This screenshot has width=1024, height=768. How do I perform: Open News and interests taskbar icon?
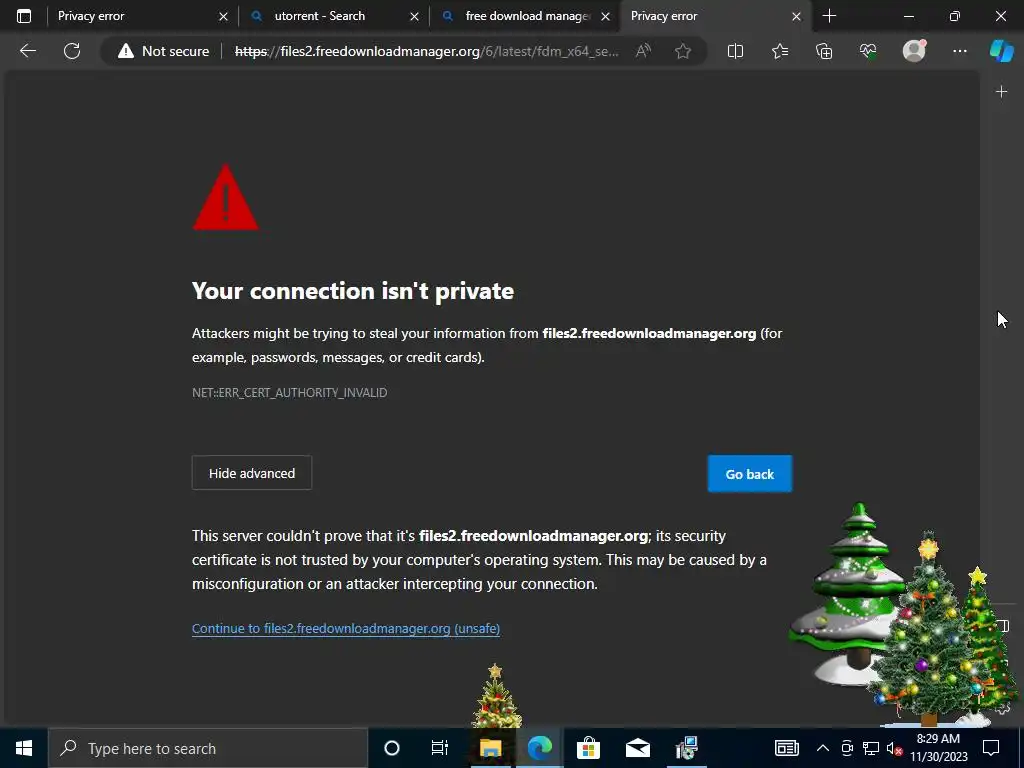coord(786,748)
